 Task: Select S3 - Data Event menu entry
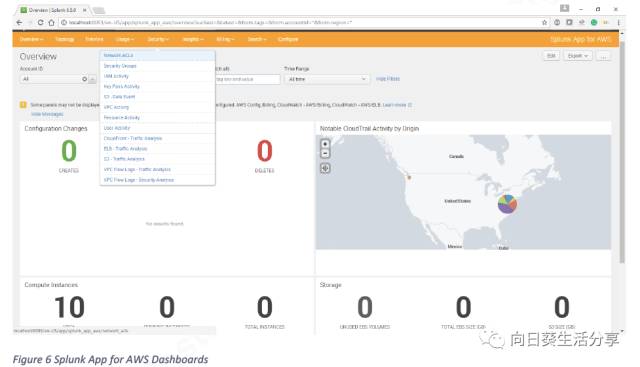tap(158, 97)
